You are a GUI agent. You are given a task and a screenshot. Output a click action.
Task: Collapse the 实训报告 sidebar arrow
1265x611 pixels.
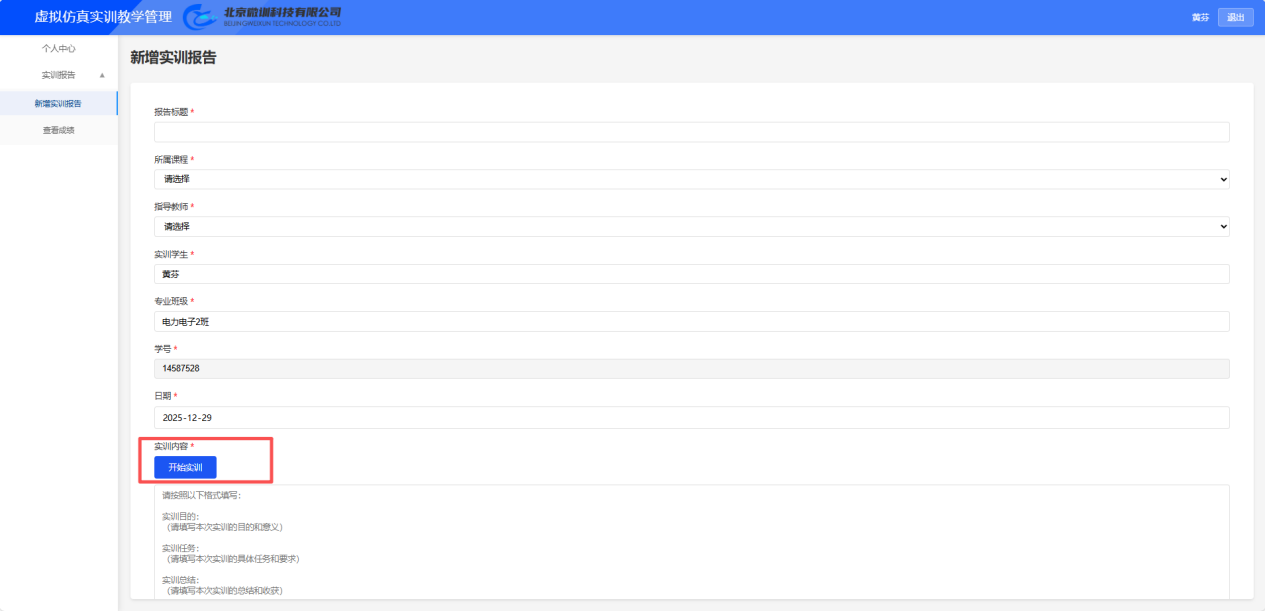102,75
